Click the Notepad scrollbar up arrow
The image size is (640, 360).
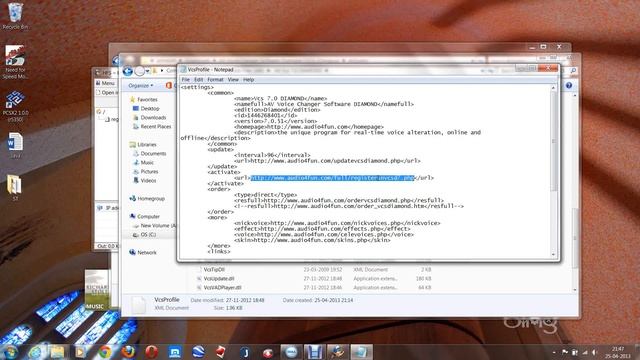(554, 88)
